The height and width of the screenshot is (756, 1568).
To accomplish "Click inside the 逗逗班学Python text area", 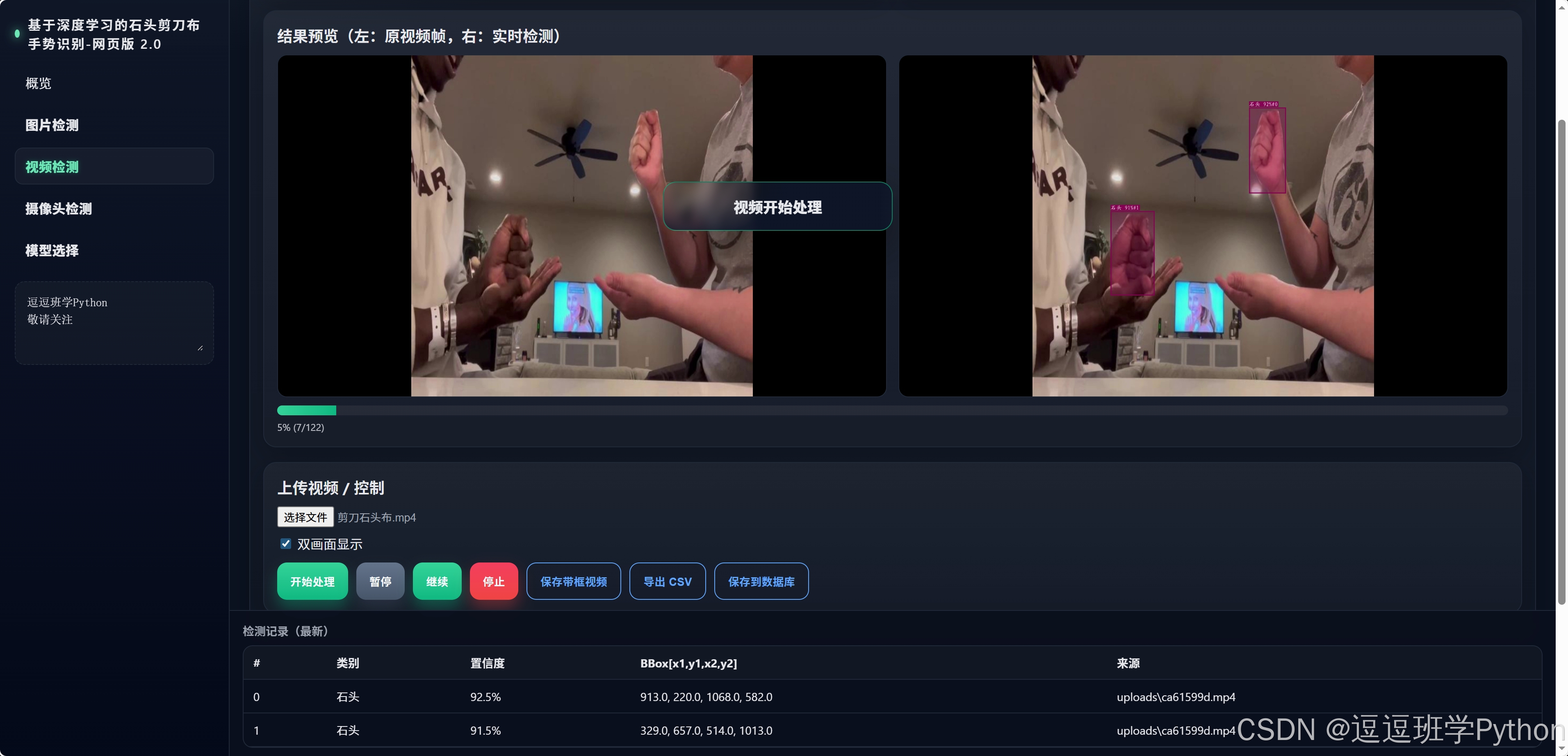I will tap(114, 323).
